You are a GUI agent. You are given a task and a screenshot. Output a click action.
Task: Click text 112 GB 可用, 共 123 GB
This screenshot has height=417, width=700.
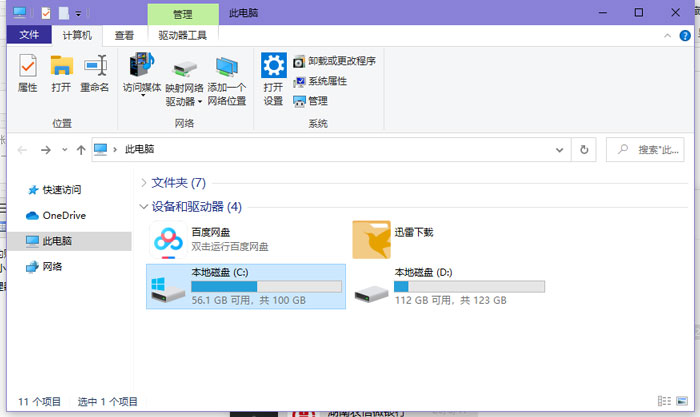point(450,300)
